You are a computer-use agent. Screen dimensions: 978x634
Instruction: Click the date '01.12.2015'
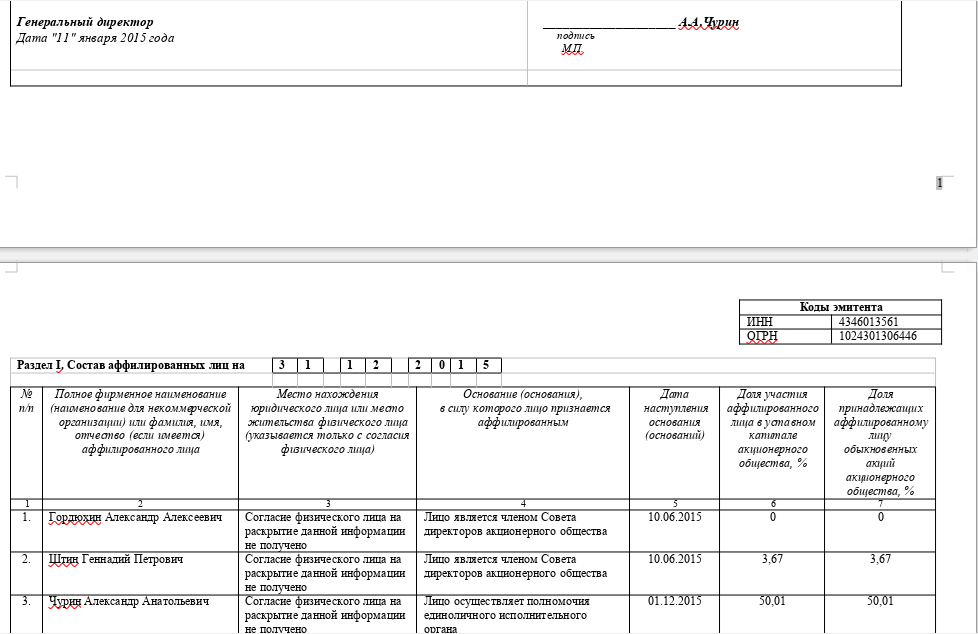point(674,602)
